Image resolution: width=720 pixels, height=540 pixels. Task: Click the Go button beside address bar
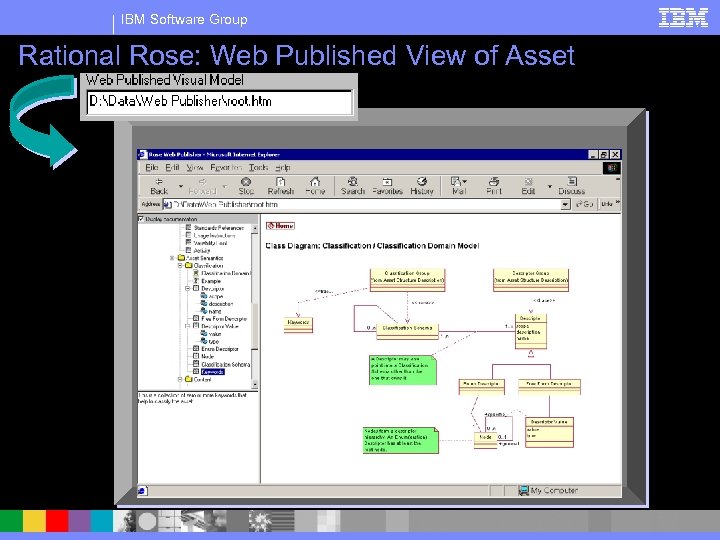pyautogui.click(x=585, y=204)
